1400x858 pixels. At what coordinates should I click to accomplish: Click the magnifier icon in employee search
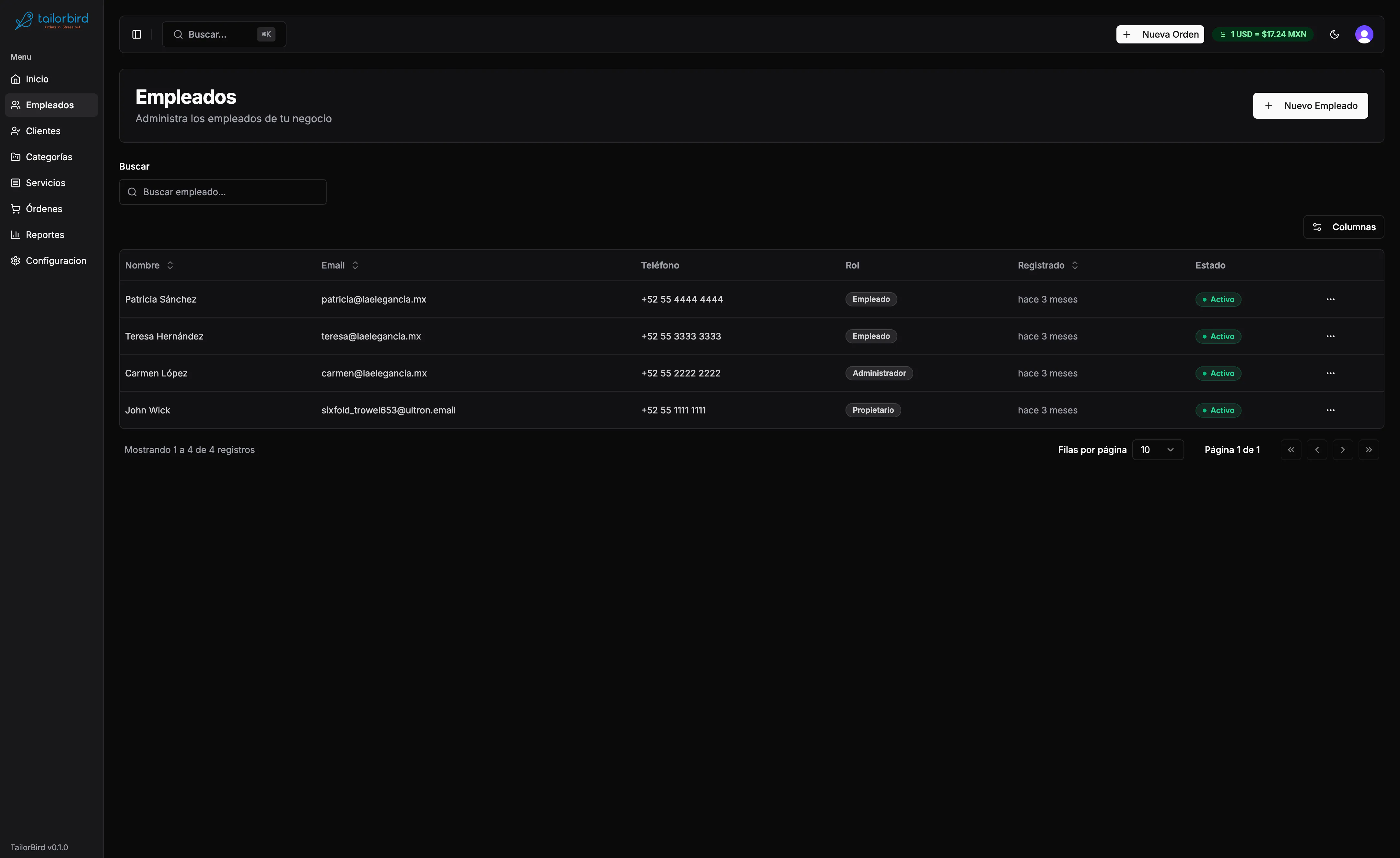pos(133,192)
